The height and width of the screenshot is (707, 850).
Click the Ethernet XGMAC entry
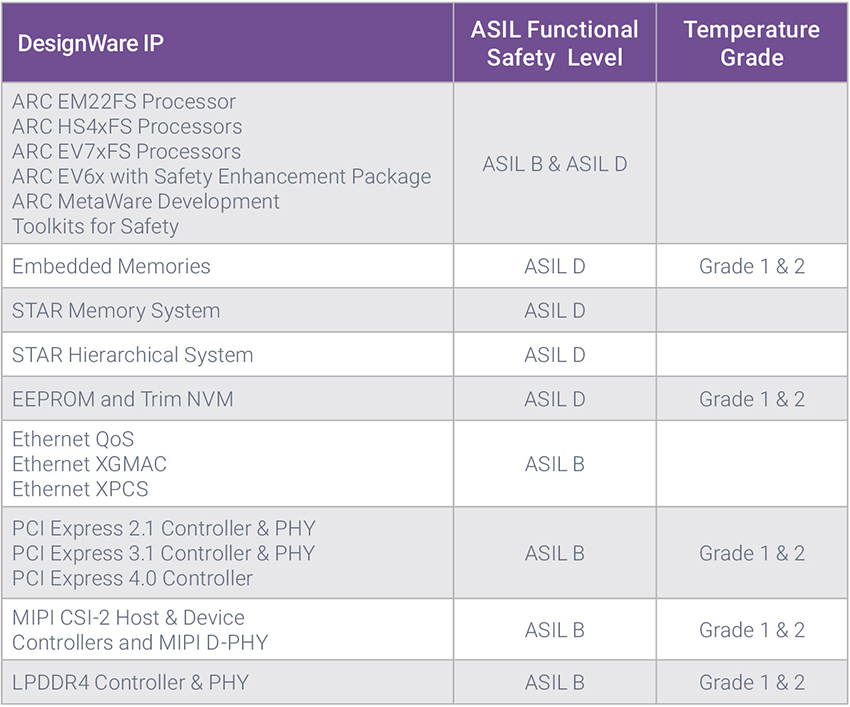(89, 464)
